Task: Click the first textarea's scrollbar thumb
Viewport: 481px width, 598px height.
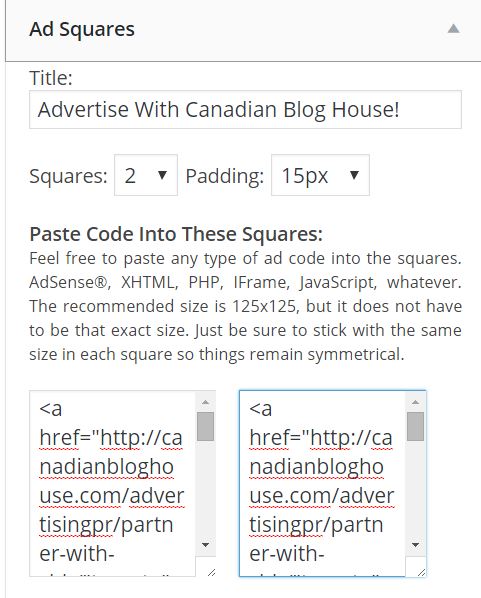Action: tap(206, 426)
